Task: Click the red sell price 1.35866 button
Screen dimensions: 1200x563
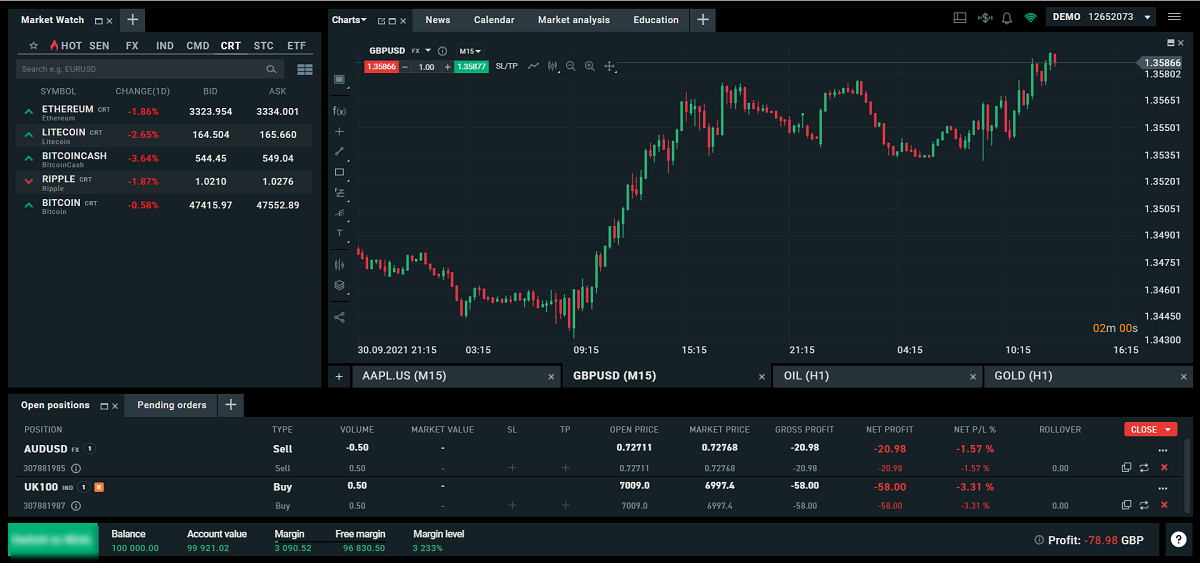Action: tap(381, 66)
